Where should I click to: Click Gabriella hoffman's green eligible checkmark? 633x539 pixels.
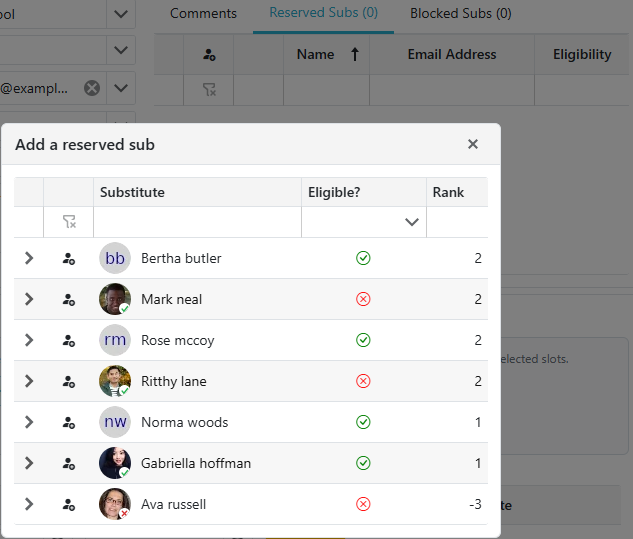point(363,463)
